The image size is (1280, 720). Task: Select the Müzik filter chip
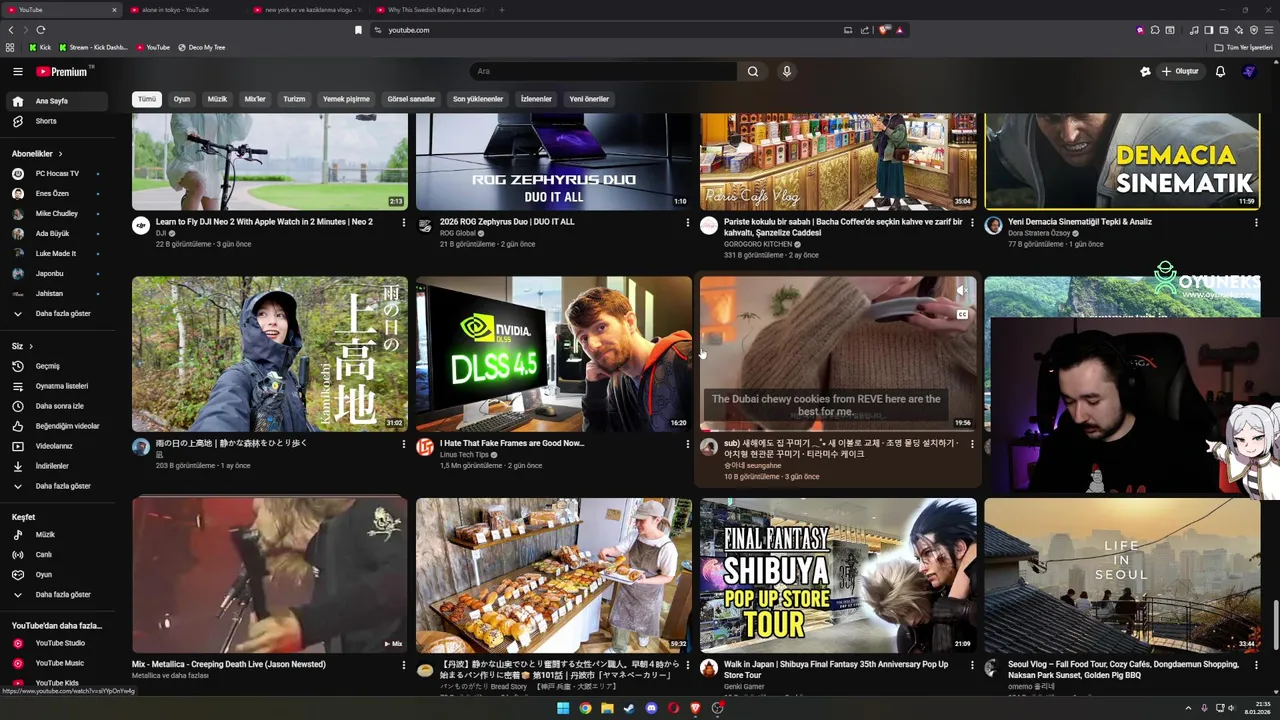(217, 99)
